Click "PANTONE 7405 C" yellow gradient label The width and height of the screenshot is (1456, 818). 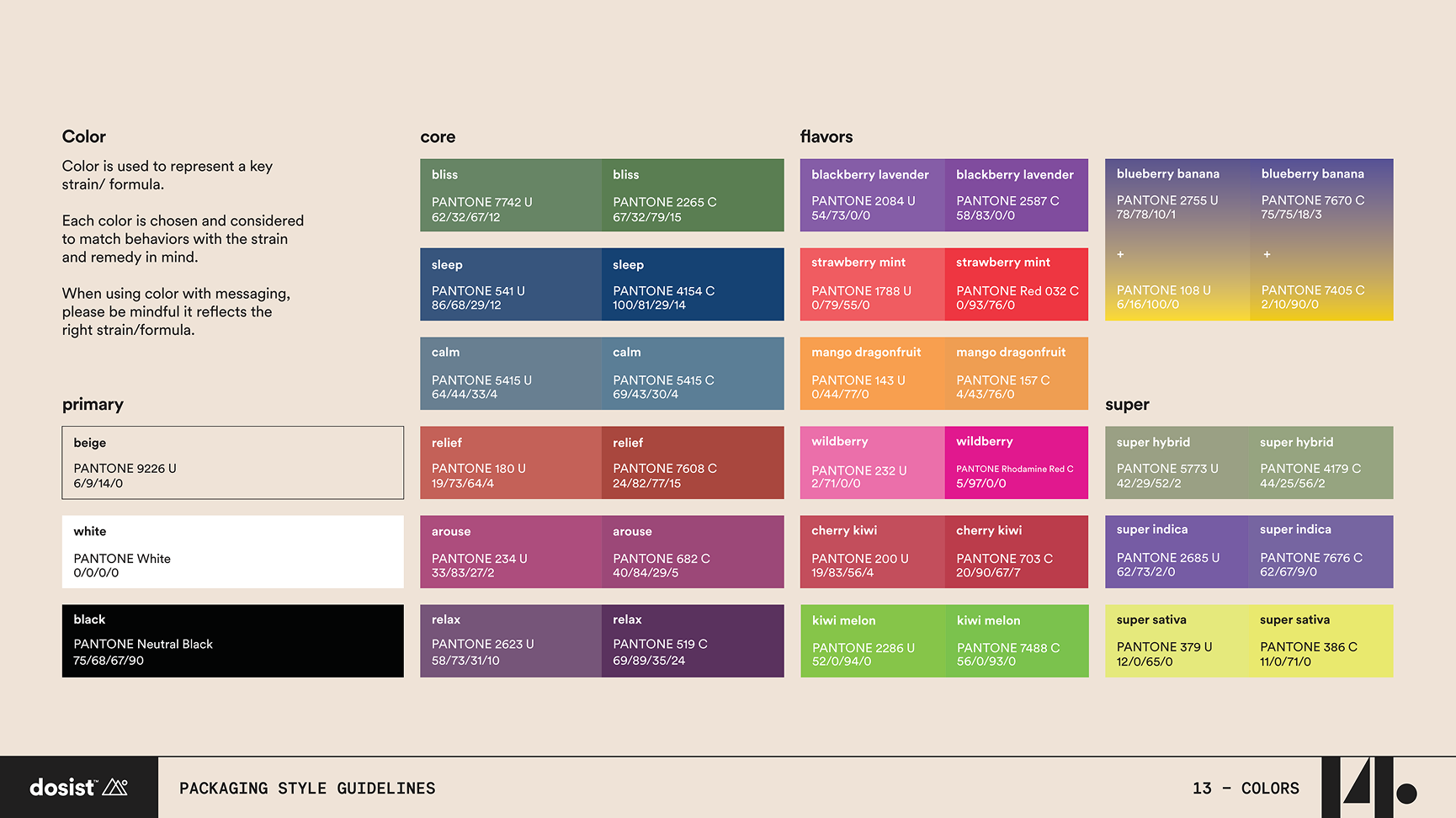[1313, 290]
